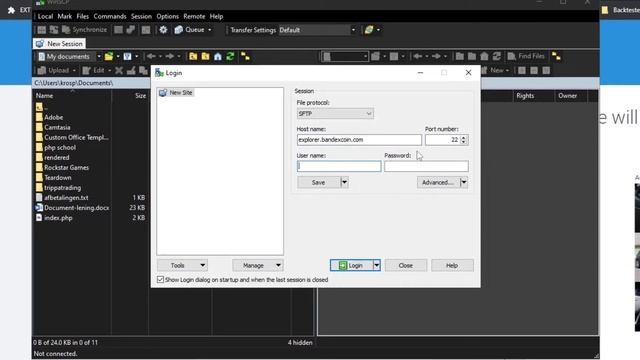
Task: Click the Owner column header in remote panel
Action: click(x=571, y=96)
